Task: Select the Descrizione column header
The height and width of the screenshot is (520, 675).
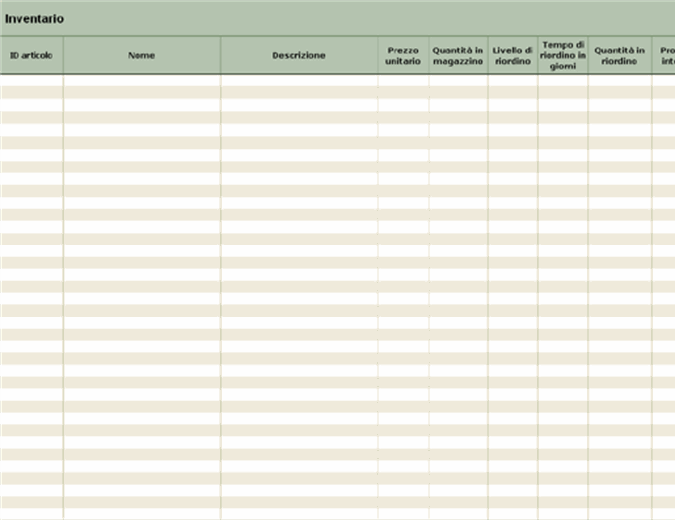Action: (x=299, y=56)
